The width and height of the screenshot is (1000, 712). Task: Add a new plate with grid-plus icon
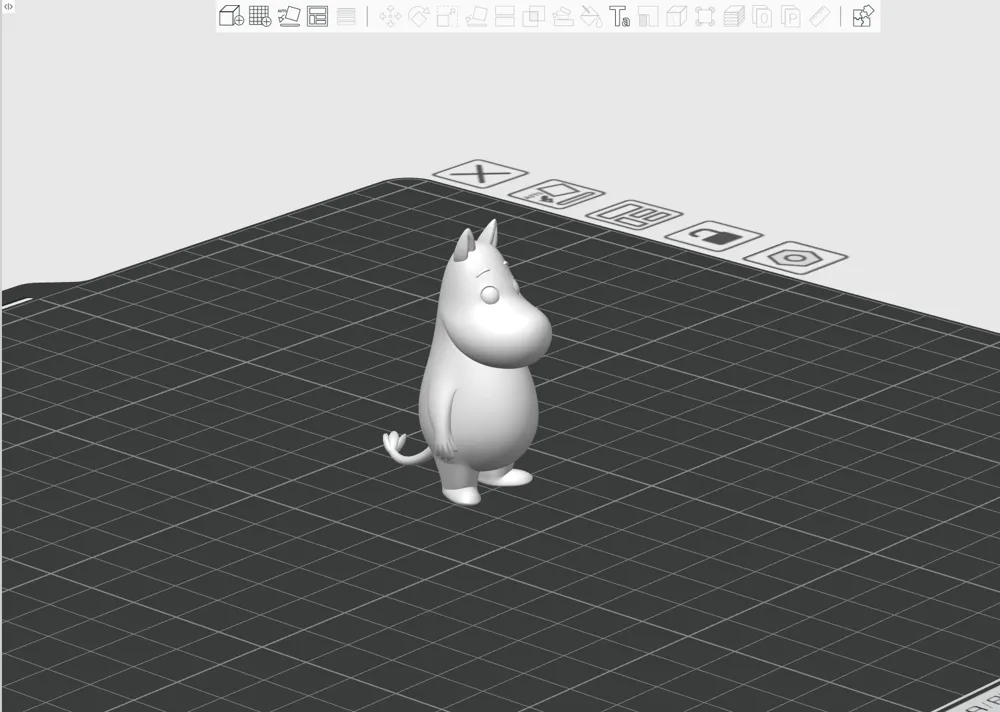tap(260, 16)
